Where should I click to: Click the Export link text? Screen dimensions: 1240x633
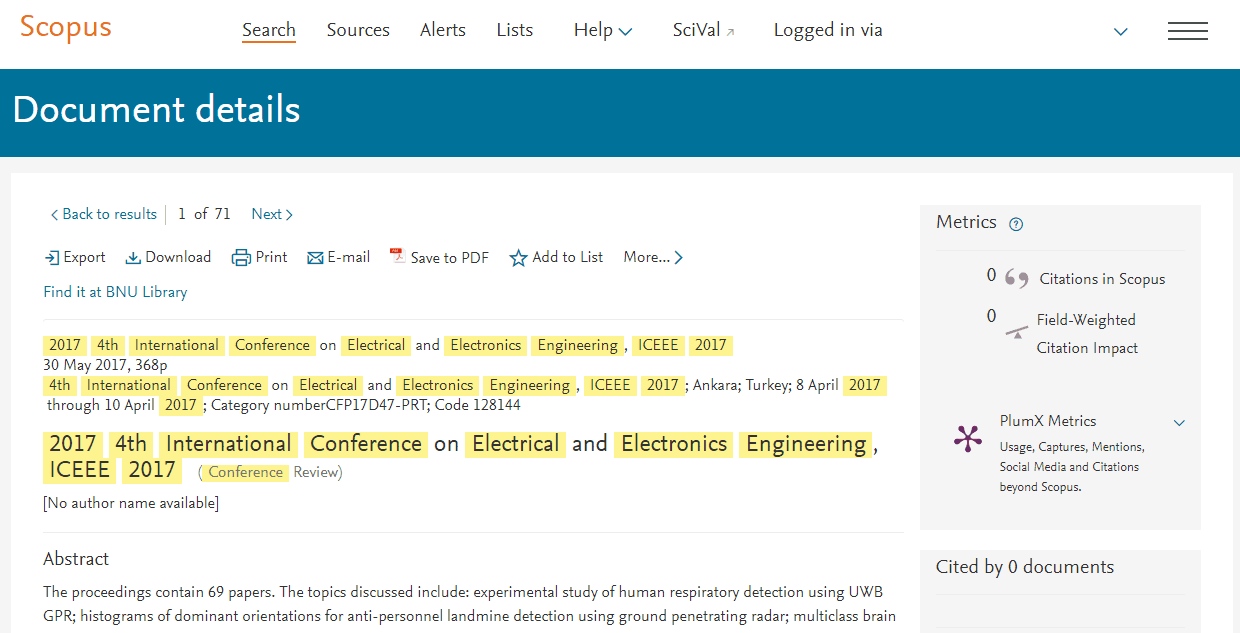coord(84,257)
